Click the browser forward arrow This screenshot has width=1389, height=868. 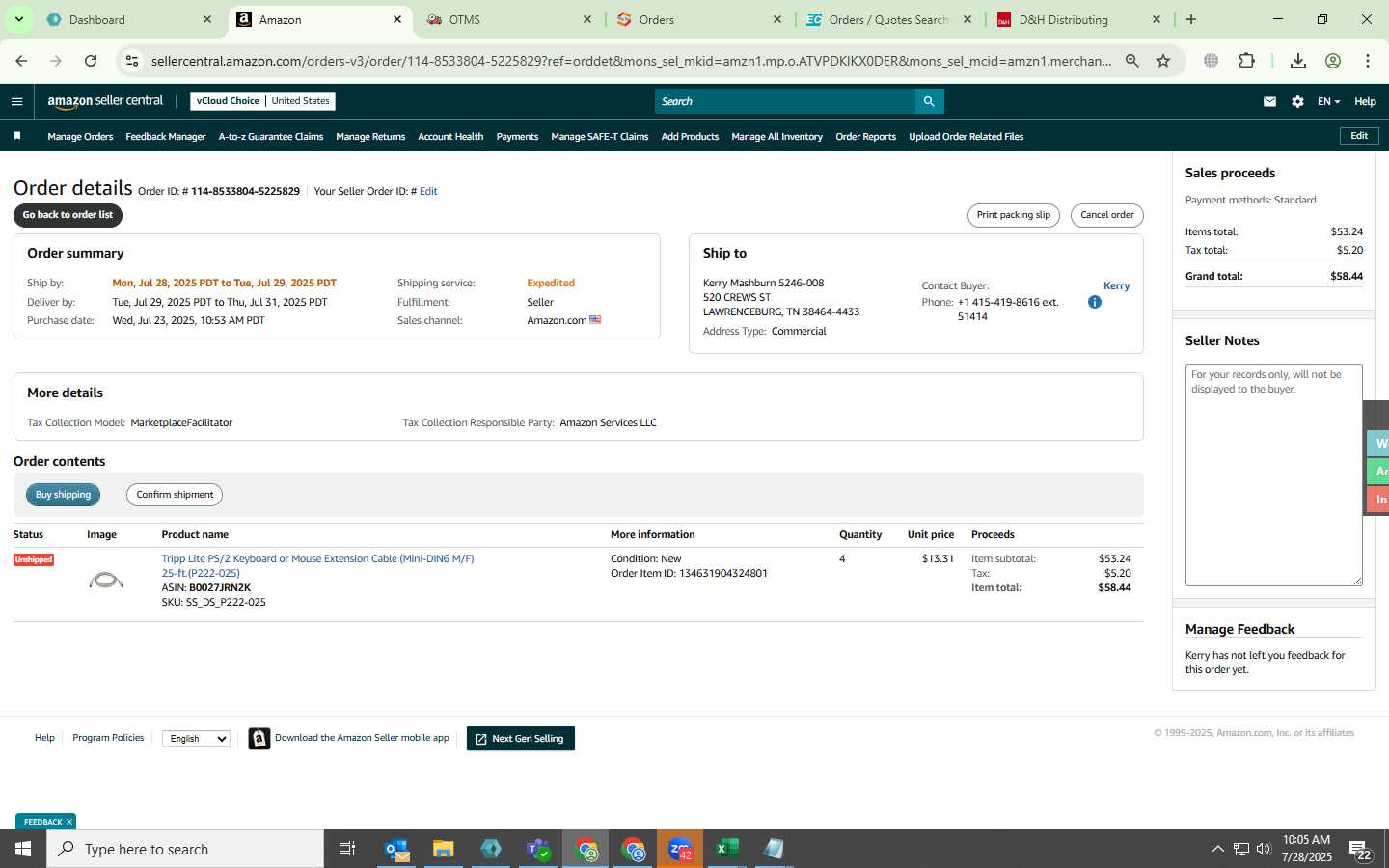coord(56,61)
